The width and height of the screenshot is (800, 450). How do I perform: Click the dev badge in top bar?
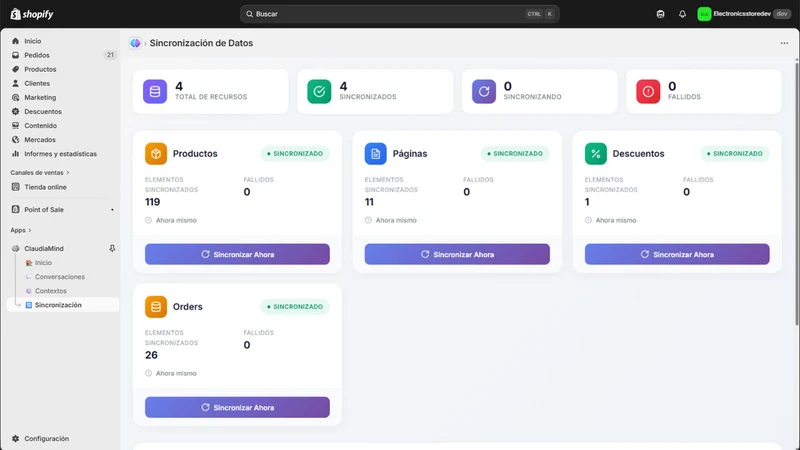(782, 14)
